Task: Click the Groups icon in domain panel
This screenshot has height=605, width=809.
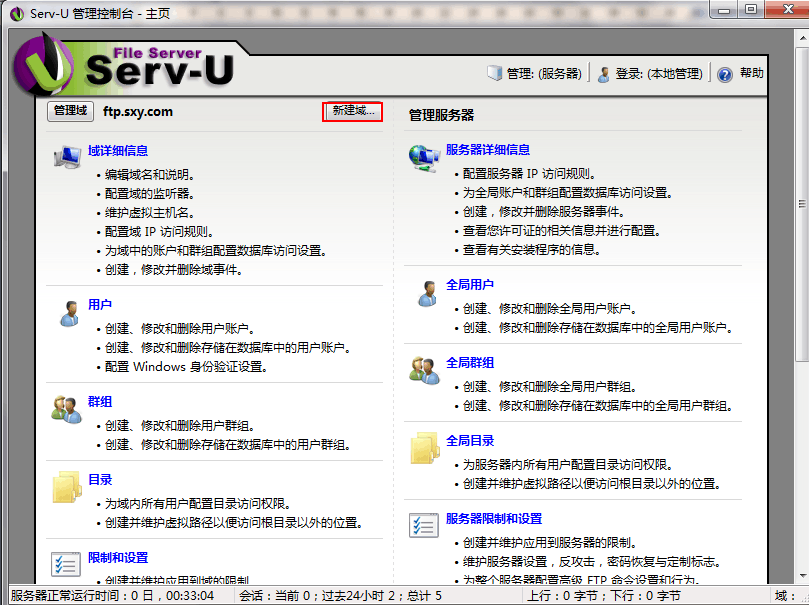Action: tap(66, 409)
